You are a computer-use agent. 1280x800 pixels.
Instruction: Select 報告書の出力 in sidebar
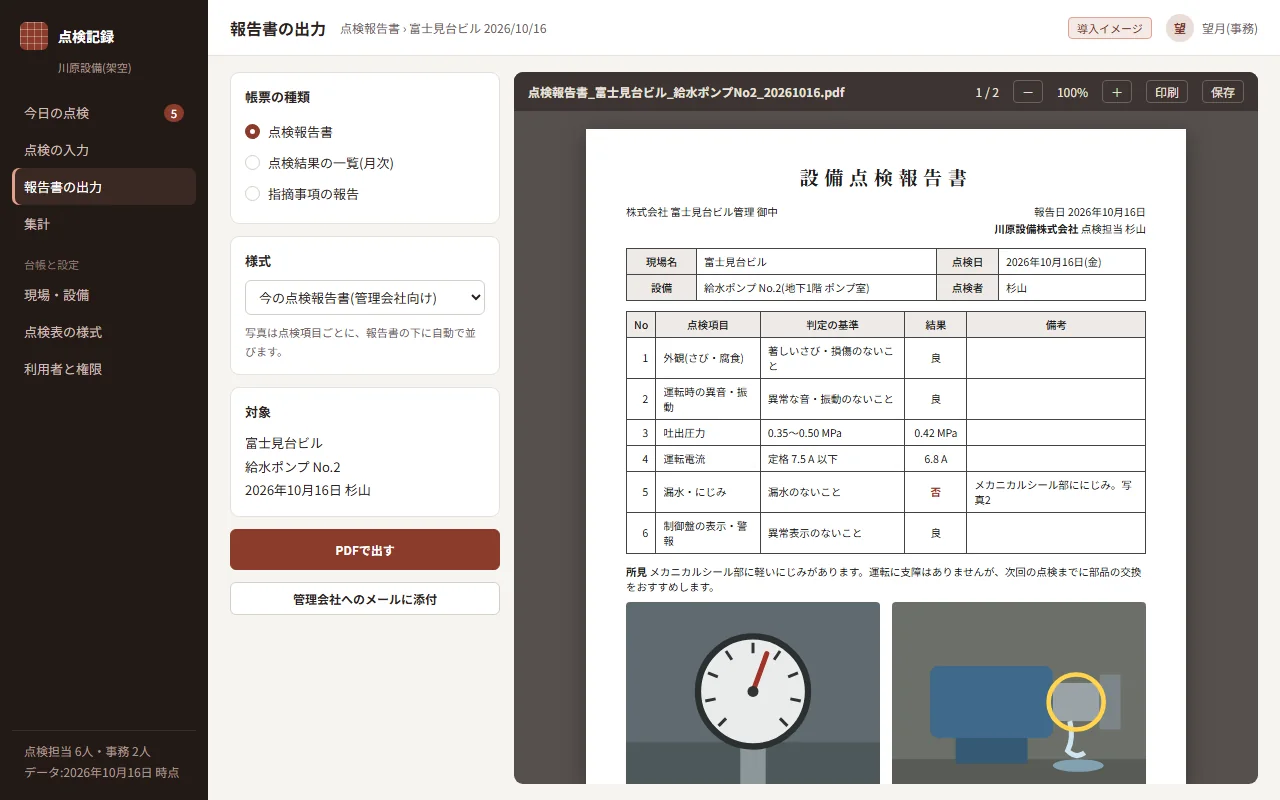(104, 187)
